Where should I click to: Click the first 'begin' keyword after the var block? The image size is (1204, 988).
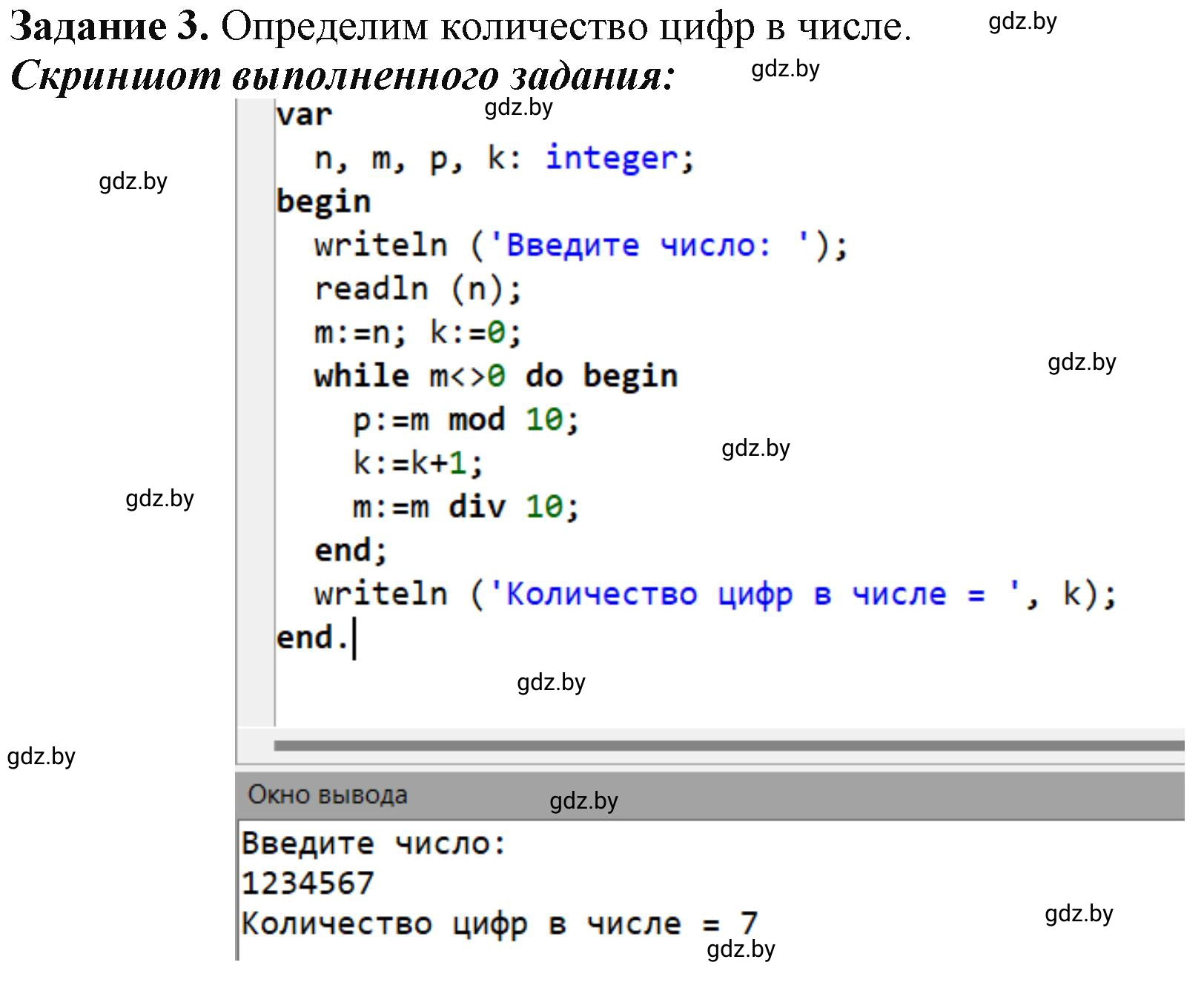click(323, 202)
